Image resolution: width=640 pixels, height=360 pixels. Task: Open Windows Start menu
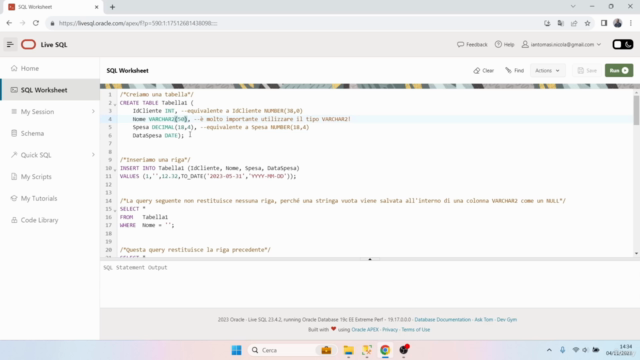coord(236,350)
